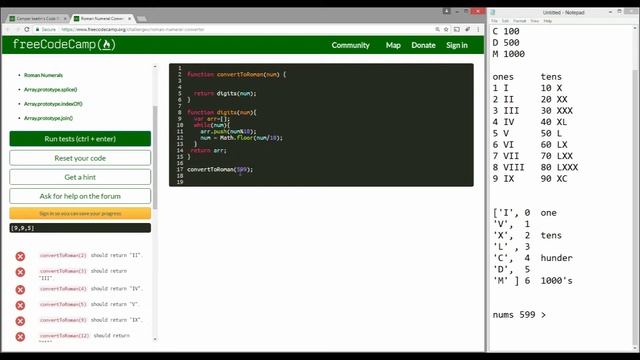Reload the page with the browser refresh icon

click(x=27, y=29)
